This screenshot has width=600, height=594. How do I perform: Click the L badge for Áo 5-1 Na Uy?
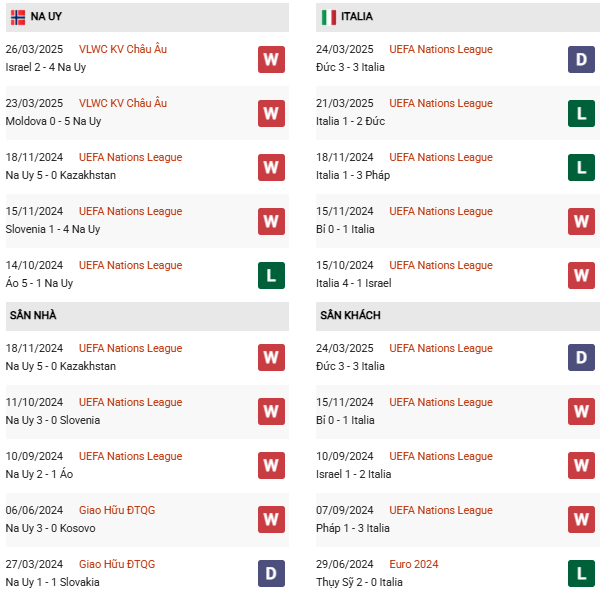pos(271,275)
